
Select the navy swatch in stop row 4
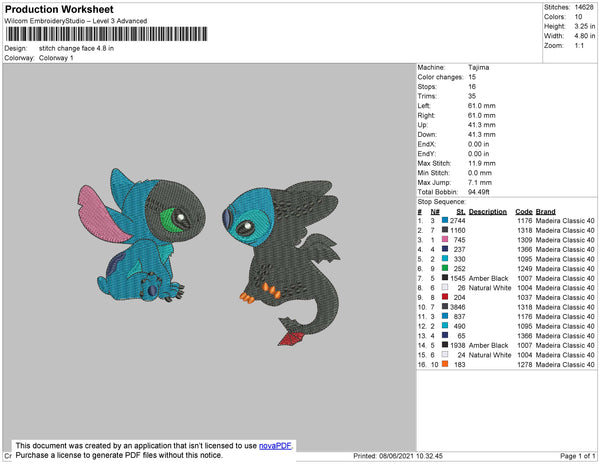(445, 249)
